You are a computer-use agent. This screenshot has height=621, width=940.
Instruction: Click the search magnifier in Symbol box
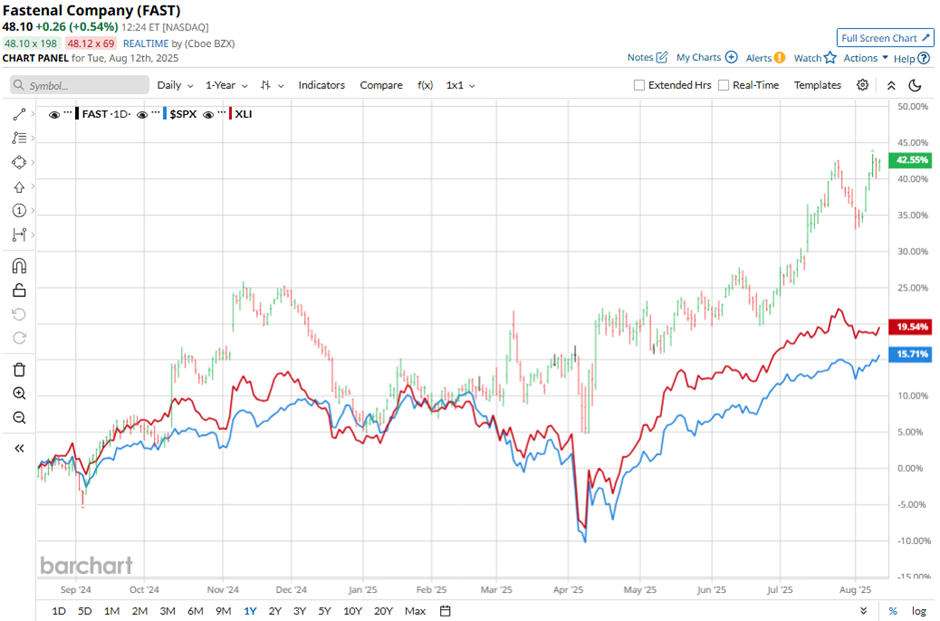[x=19, y=85]
